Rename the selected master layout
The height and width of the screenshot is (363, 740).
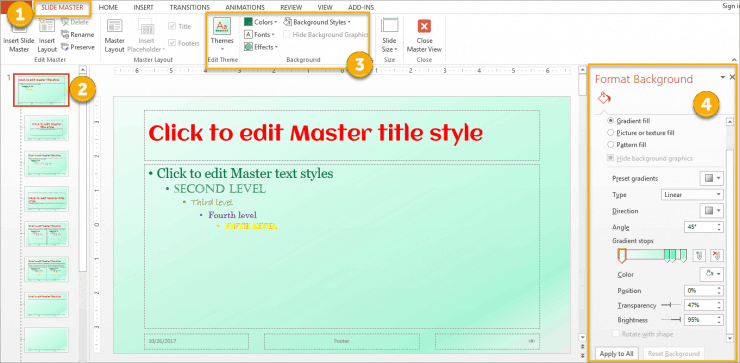pos(77,34)
